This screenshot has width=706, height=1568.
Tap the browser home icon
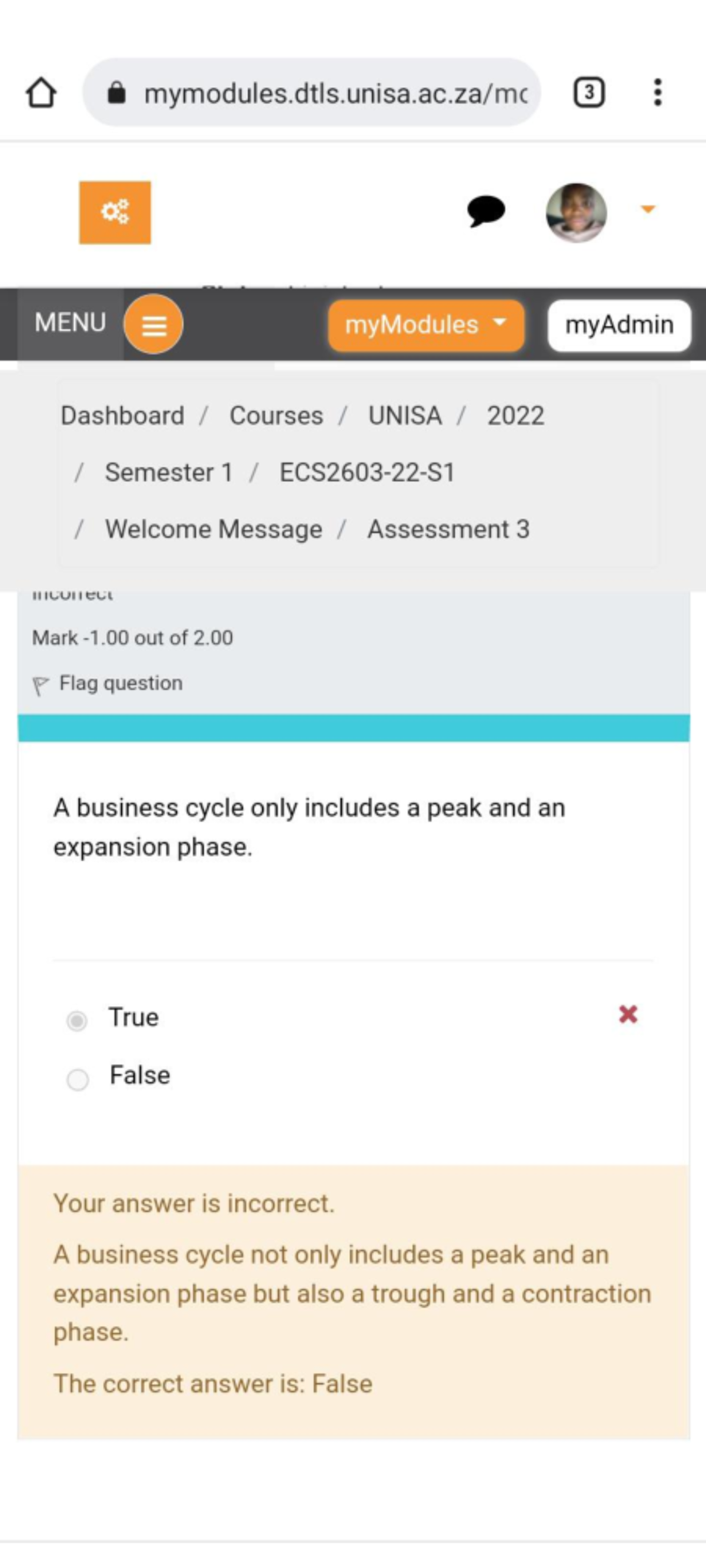pos(41,93)
